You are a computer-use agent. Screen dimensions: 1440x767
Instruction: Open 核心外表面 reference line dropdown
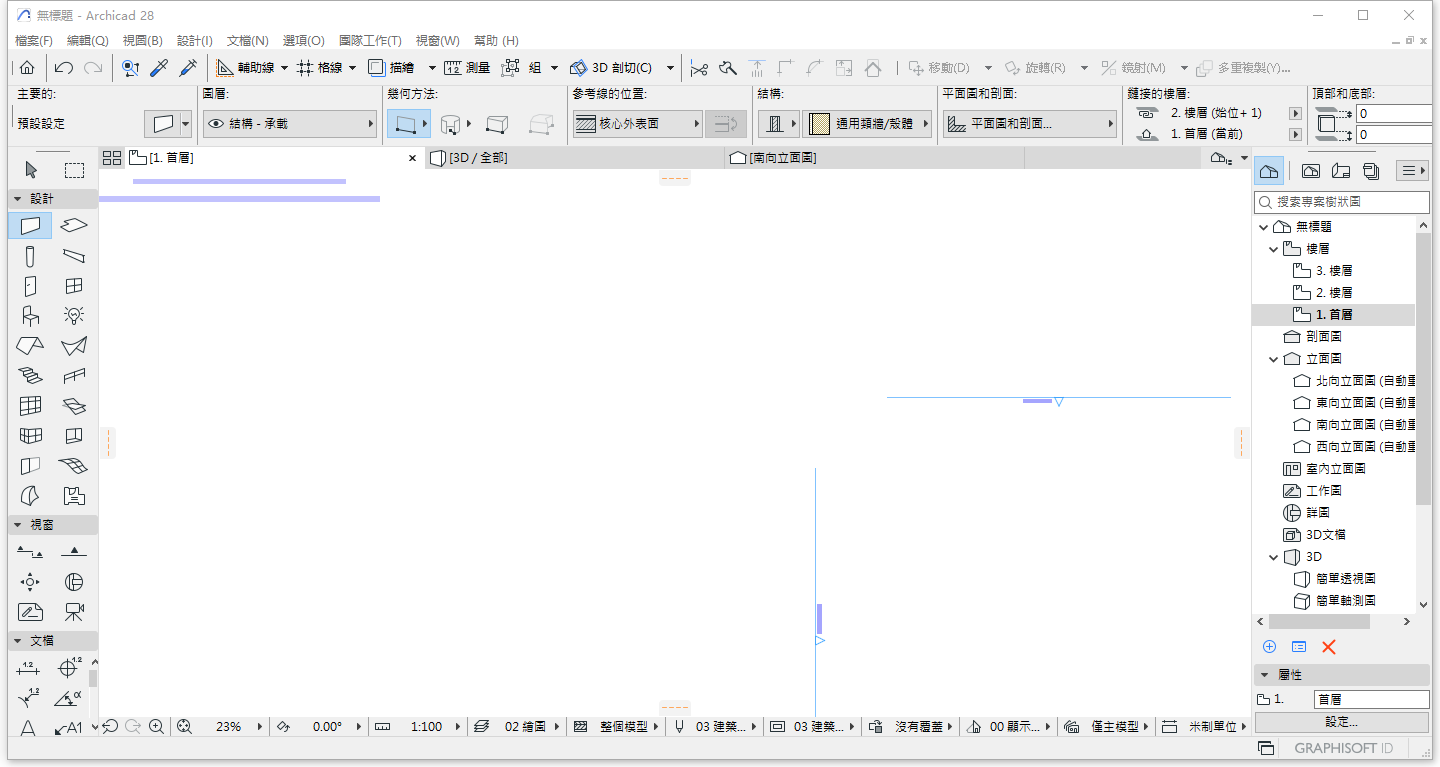point(638,124)
